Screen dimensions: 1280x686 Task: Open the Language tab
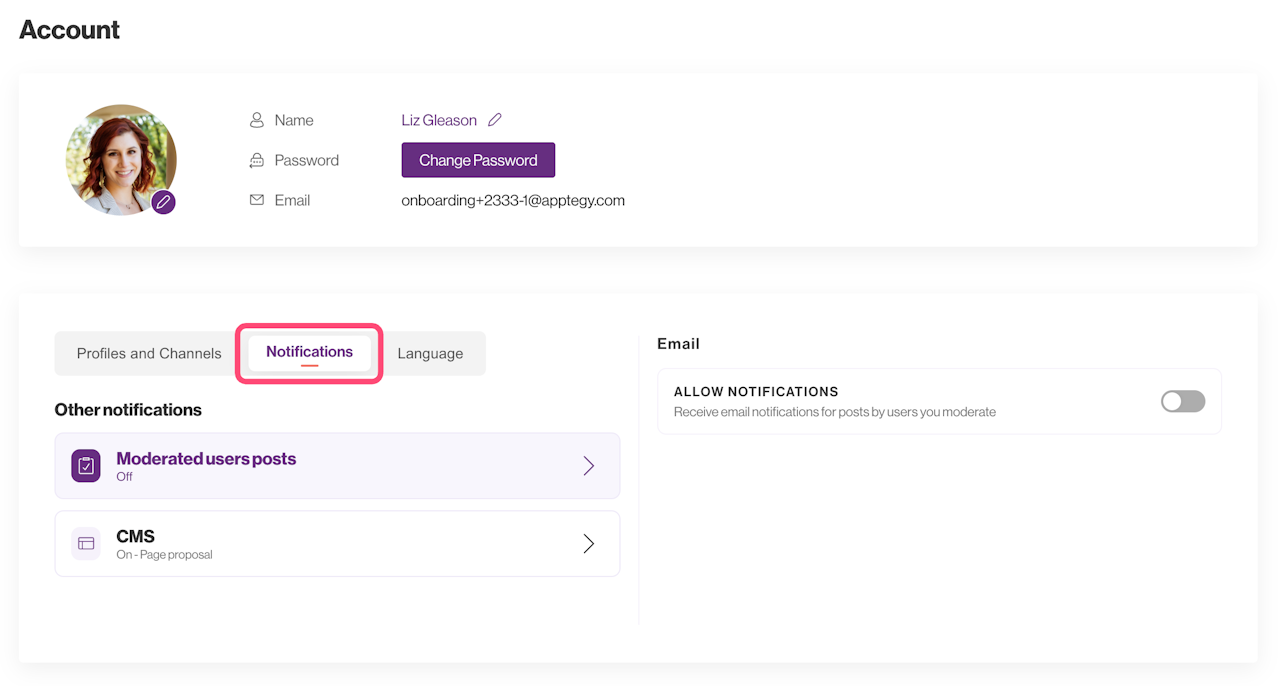pyautogui.click(x=430, y=353)
